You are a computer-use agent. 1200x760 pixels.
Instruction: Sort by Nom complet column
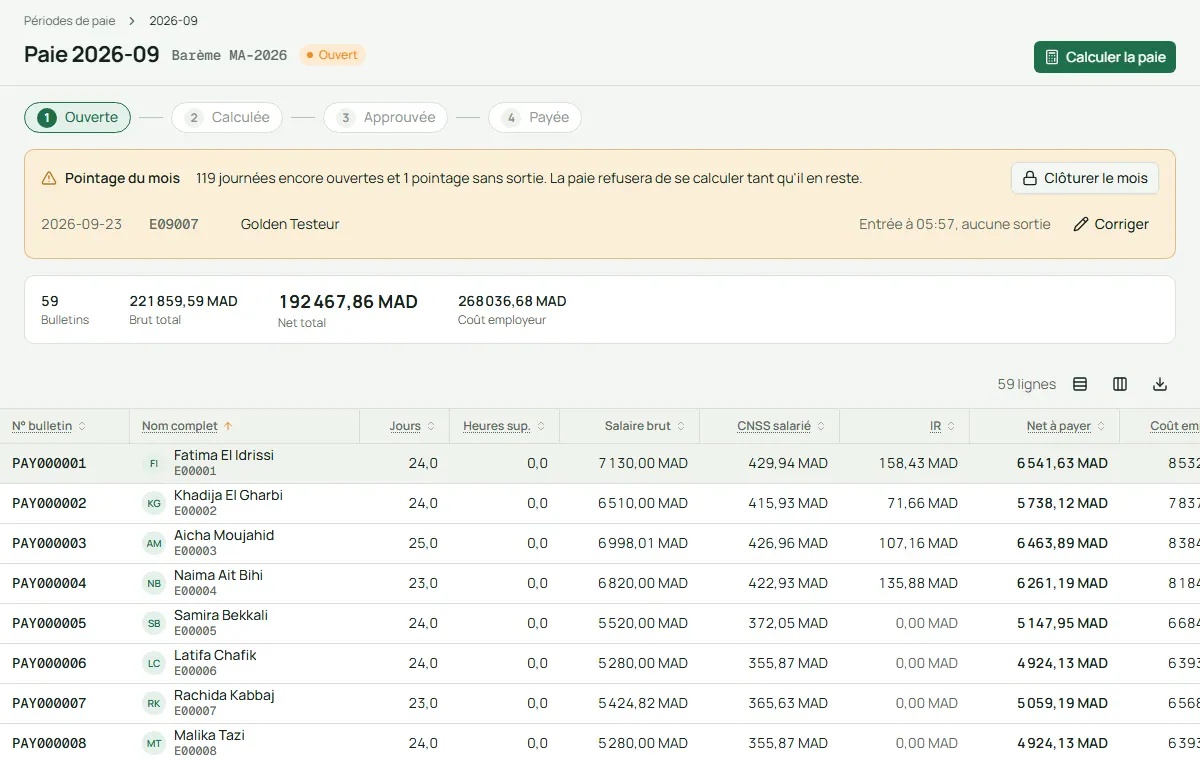(187, 426)
